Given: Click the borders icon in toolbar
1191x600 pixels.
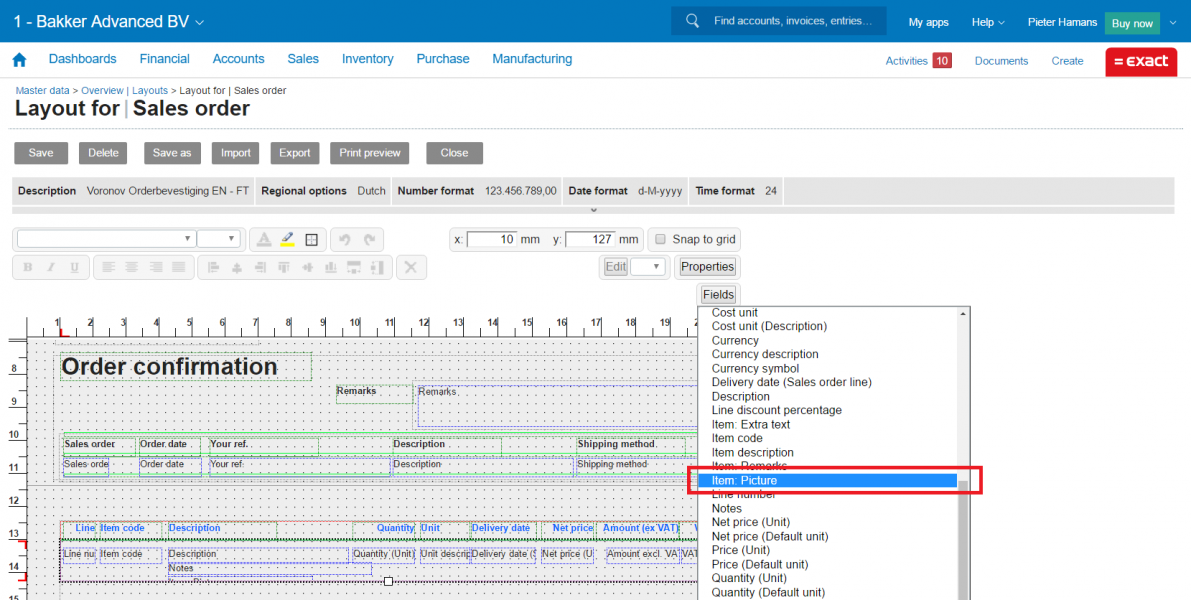Looking at the screenshot, I should (312, 240).
